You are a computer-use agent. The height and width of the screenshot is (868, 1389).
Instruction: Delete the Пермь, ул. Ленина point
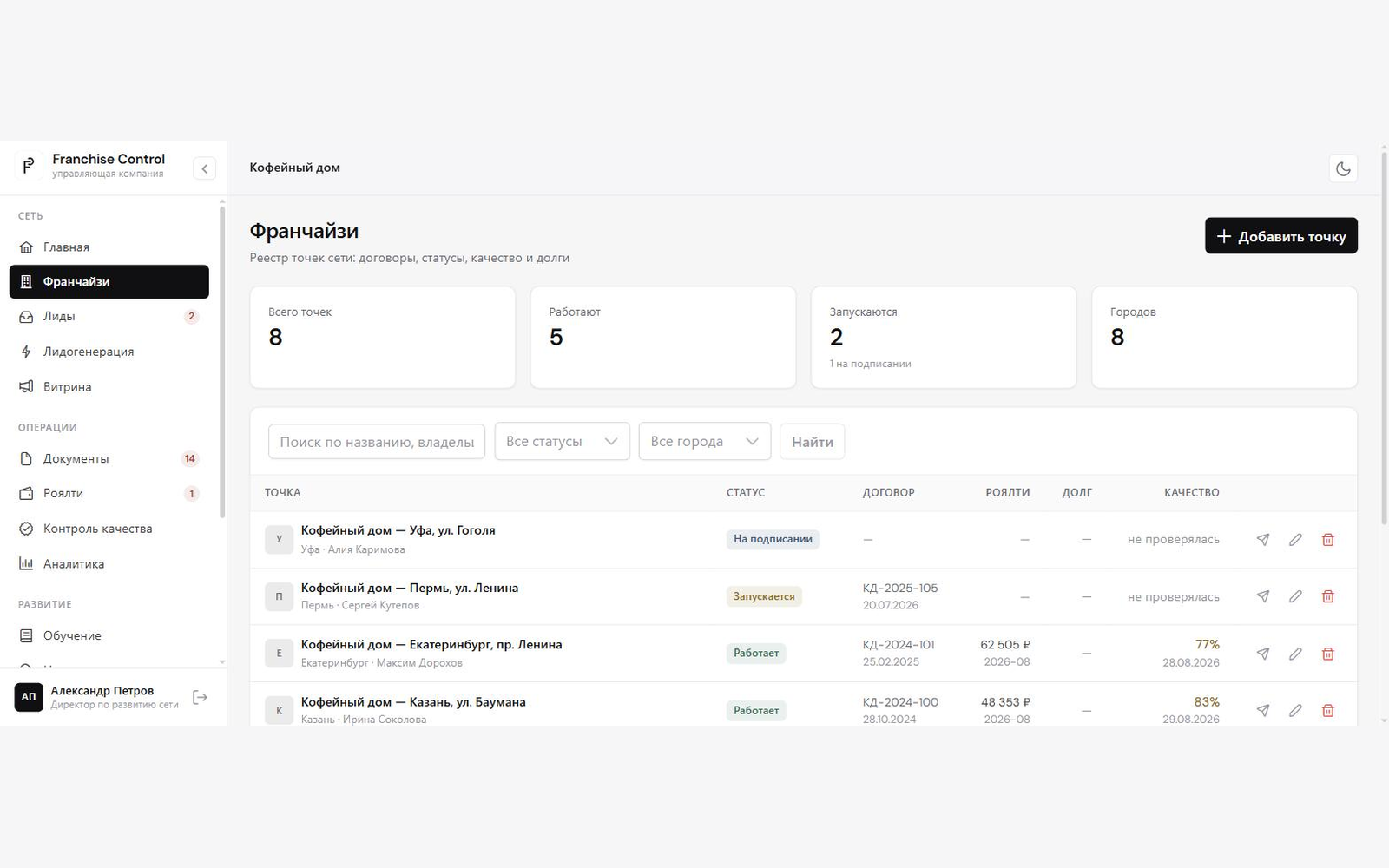(x=1328, y=596)
